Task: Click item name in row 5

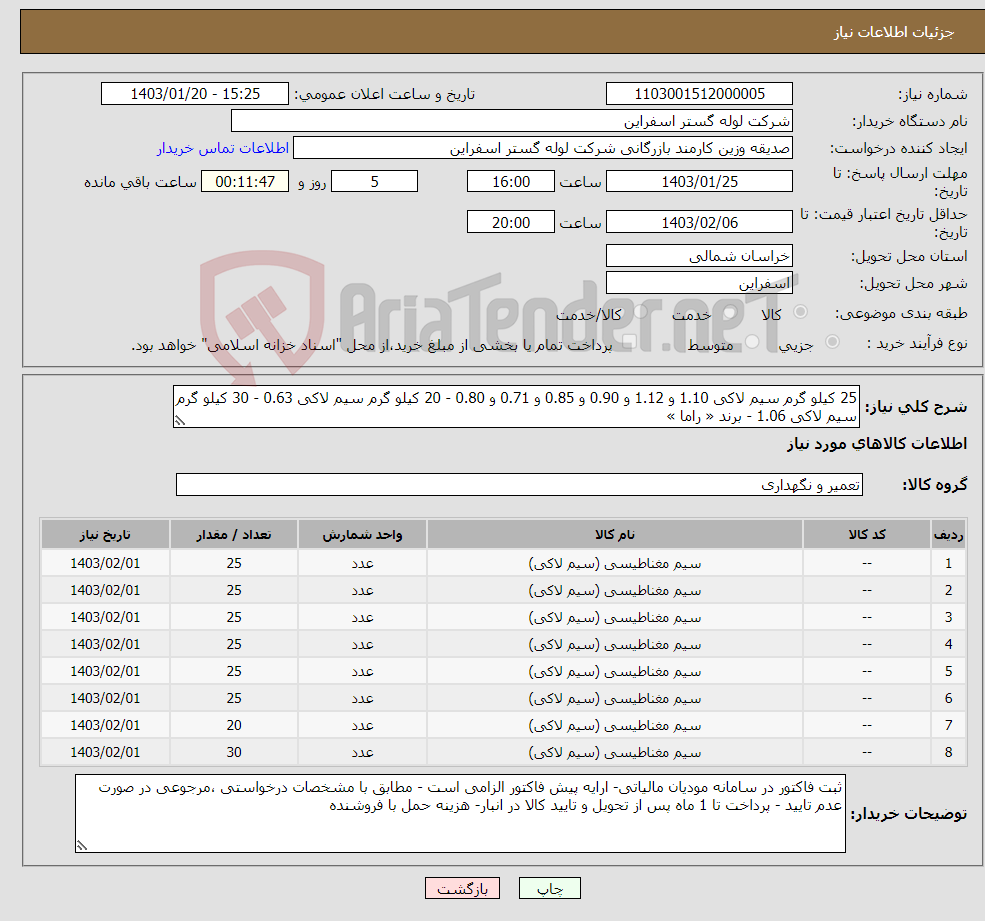Action: coord(614,672)
